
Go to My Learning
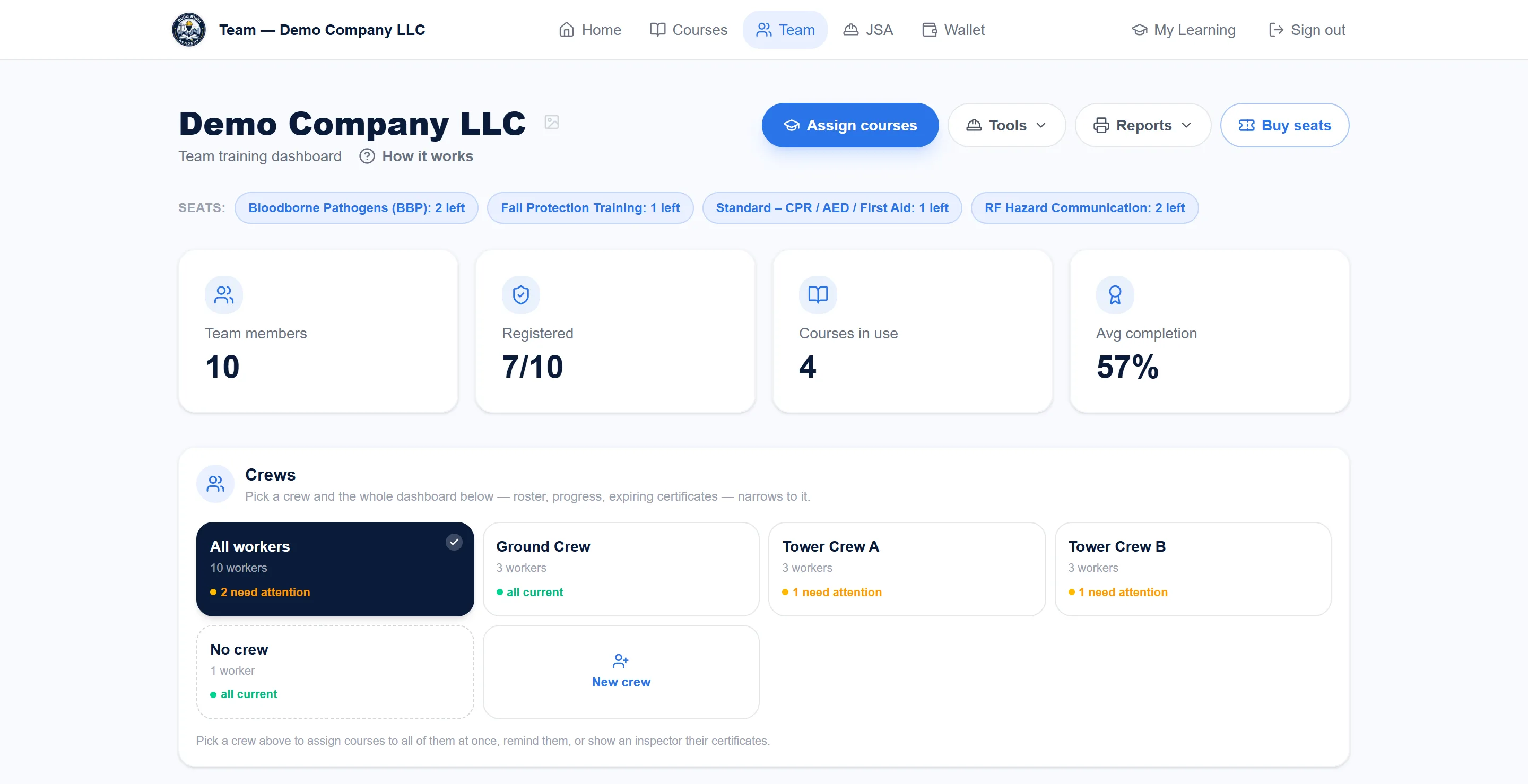pyautogui.click(x=1183, y=30)
